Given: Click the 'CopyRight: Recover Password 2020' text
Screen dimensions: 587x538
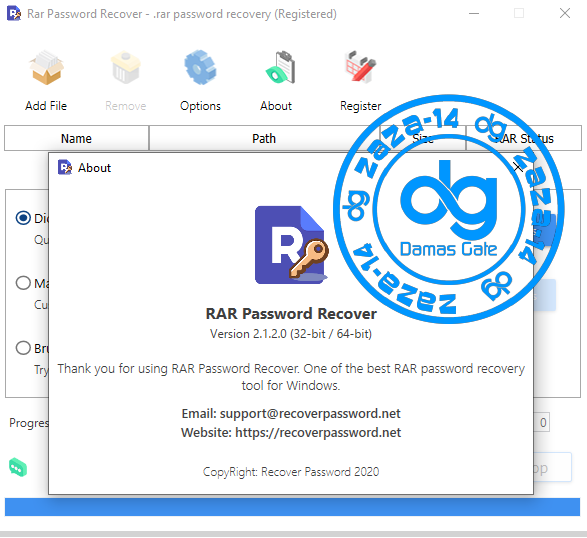Looking at the screenshot, I should tap(291, 472).
